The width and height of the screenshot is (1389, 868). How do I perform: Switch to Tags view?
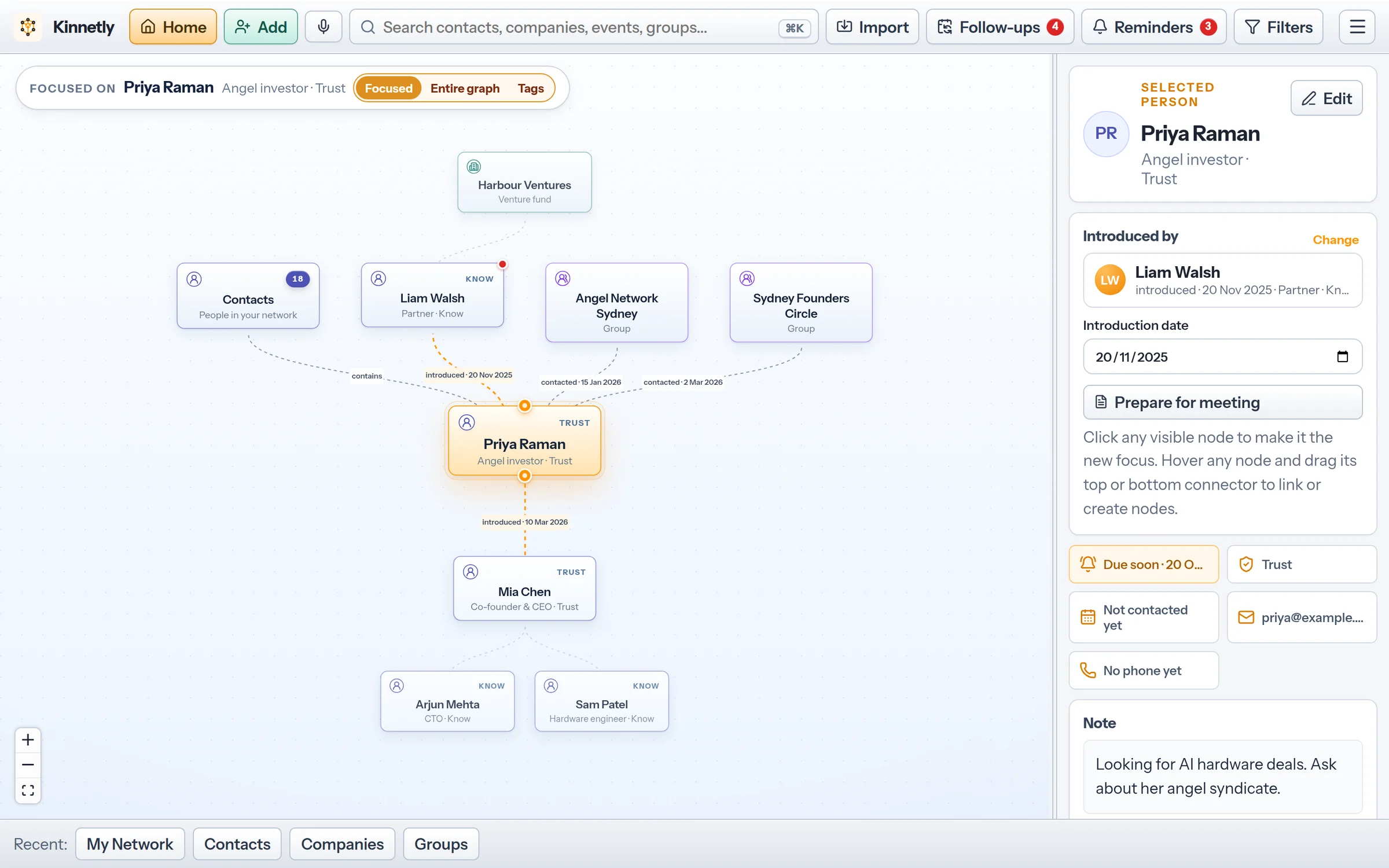pyautogui.click(x=530, y=88)
